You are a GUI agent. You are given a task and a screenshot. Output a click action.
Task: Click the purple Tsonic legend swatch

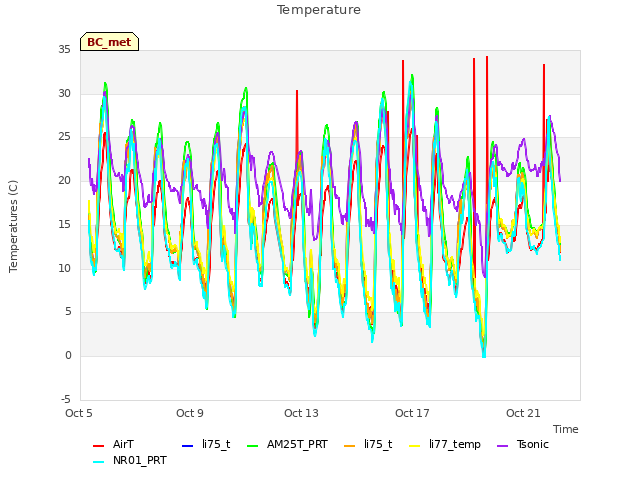(x=502, y=445)
